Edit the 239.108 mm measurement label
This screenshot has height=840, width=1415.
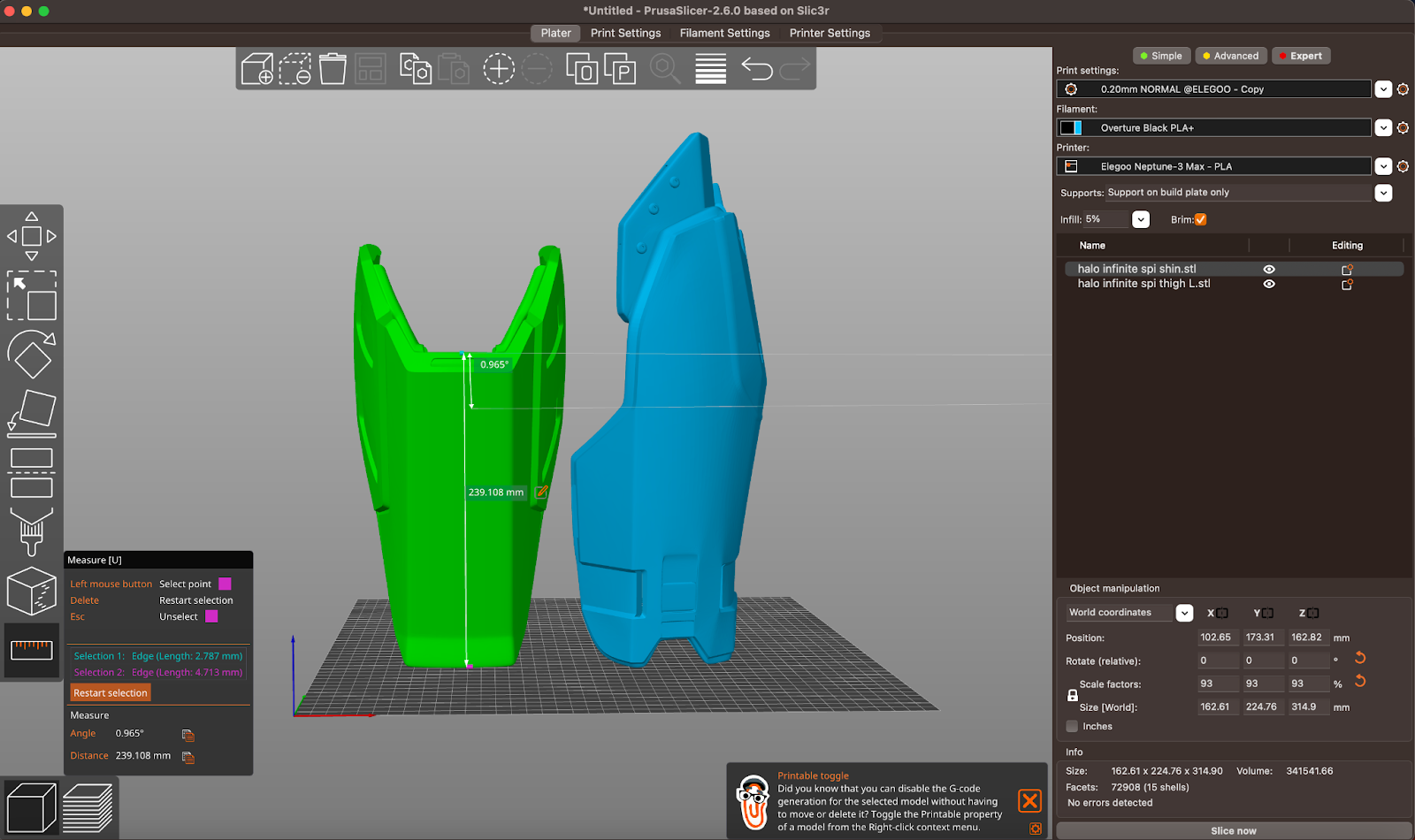[x=541, y=492]
